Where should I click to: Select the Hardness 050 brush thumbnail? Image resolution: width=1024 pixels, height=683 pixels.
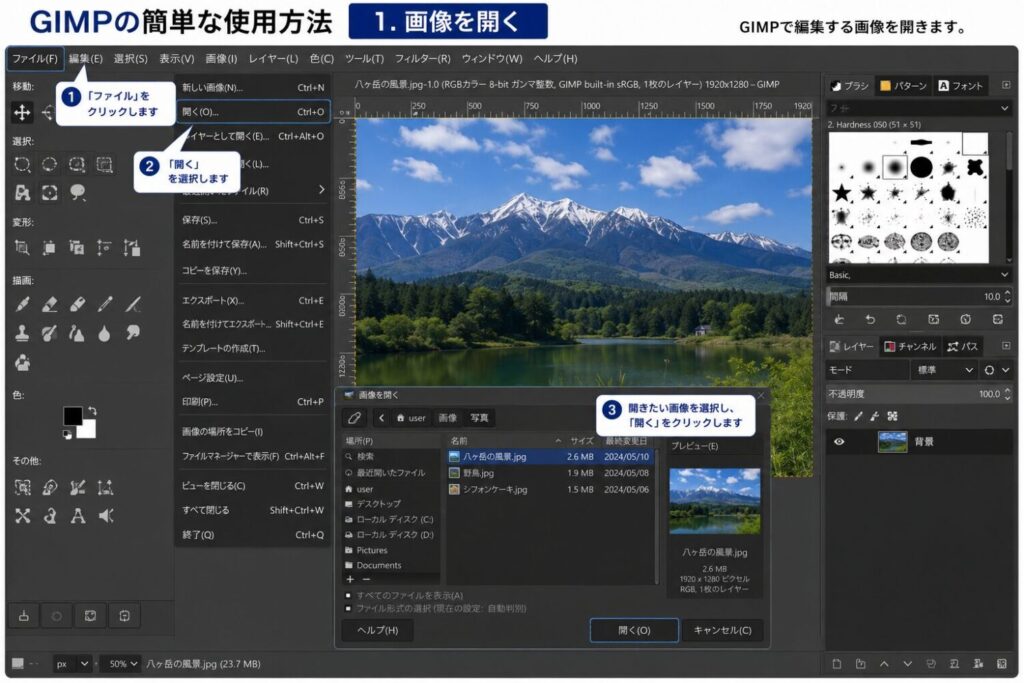[x=895, y=167]
